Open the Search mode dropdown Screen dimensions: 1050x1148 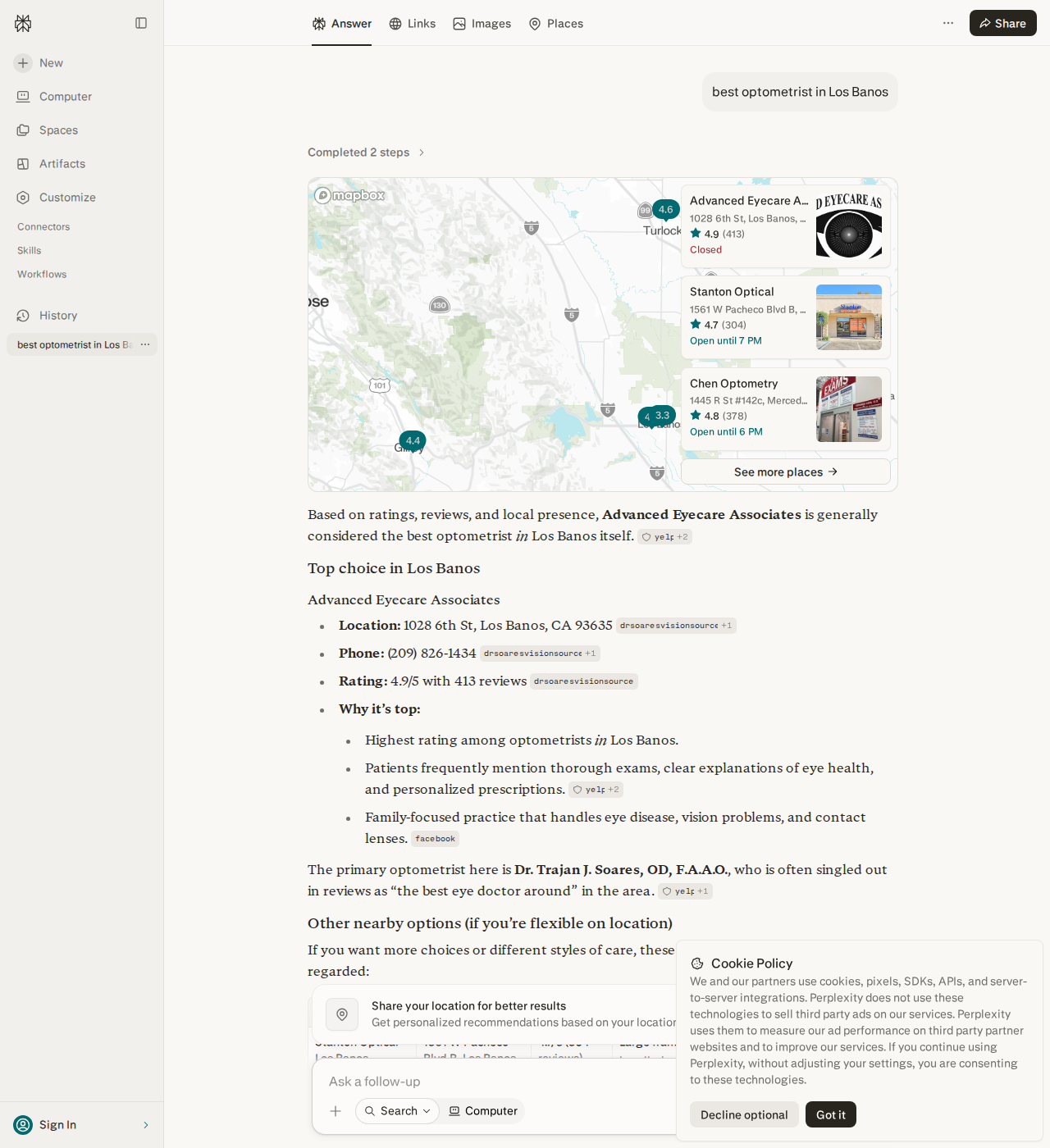coord(397,1111)
